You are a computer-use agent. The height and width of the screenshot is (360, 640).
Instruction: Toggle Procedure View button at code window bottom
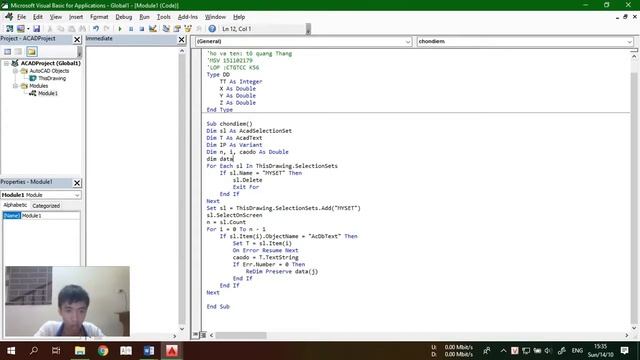(x=196, y=335)
